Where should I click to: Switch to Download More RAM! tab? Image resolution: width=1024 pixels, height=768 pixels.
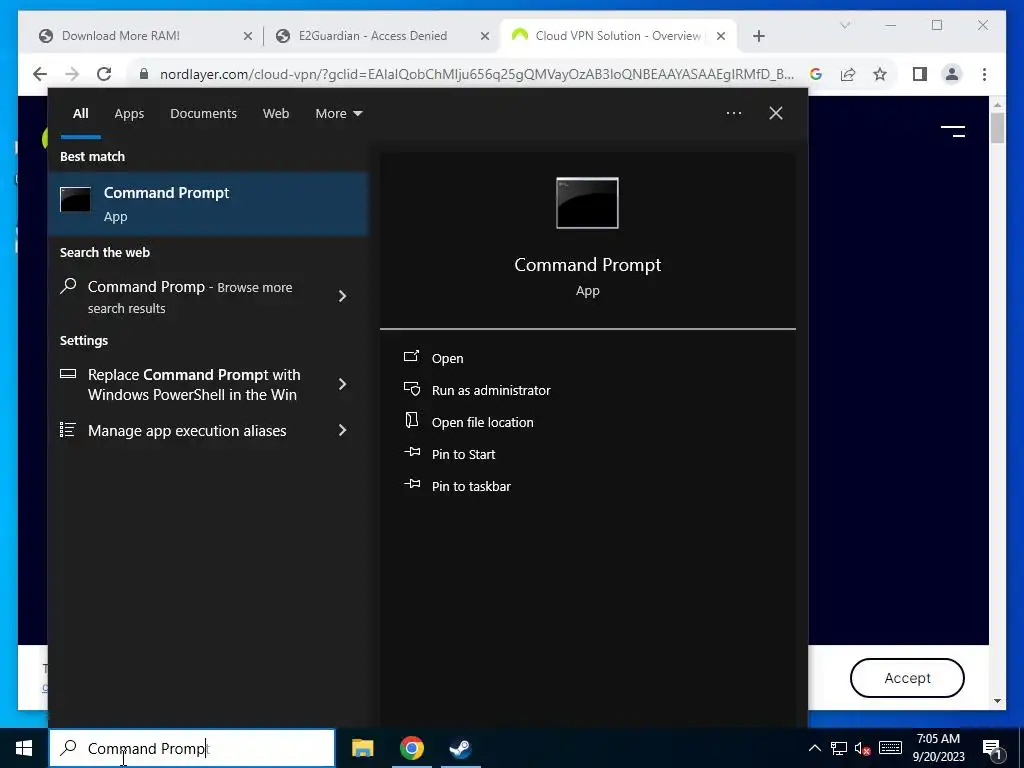coord(121,36)
